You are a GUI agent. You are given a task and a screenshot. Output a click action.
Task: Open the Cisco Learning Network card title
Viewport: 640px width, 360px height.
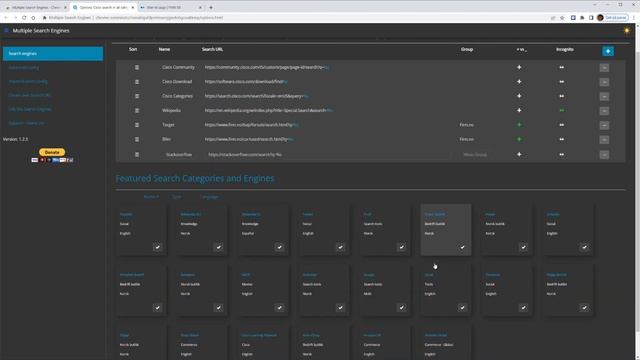[x=259, y=335]
